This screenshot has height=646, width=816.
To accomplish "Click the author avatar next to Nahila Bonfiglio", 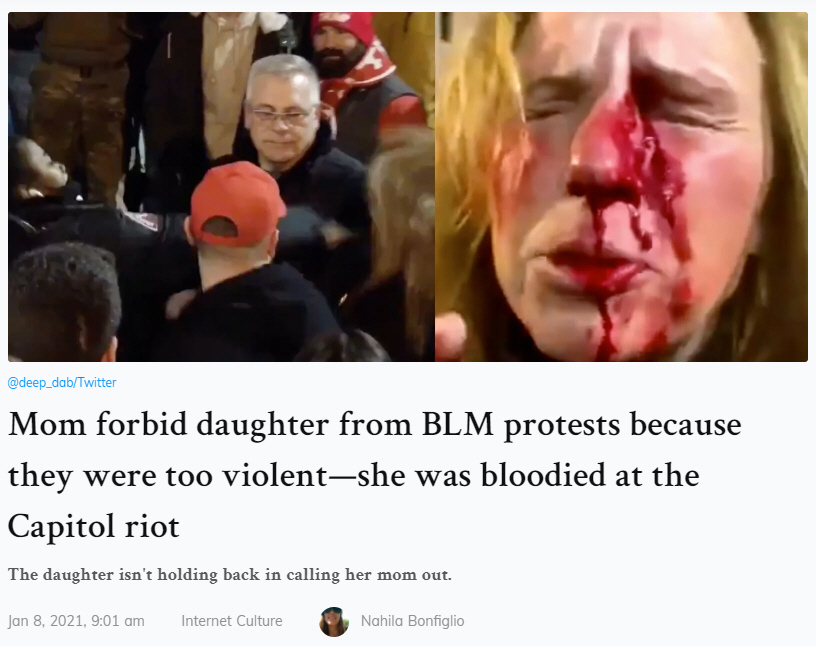I will point(334,622).
